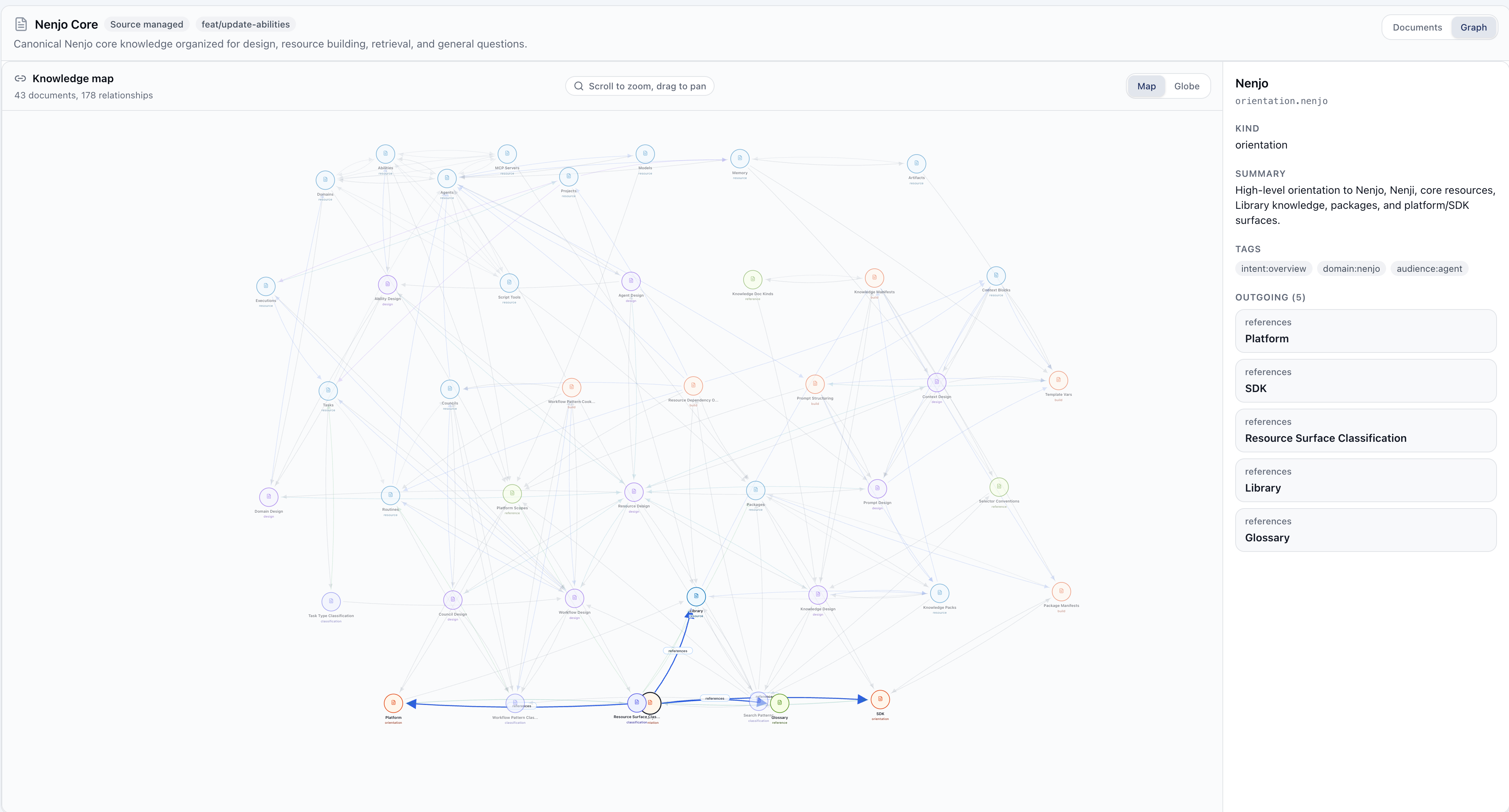Screen dimensions: 1509x812
Task: Click the Packages node
Action: (x=756, y=490)
